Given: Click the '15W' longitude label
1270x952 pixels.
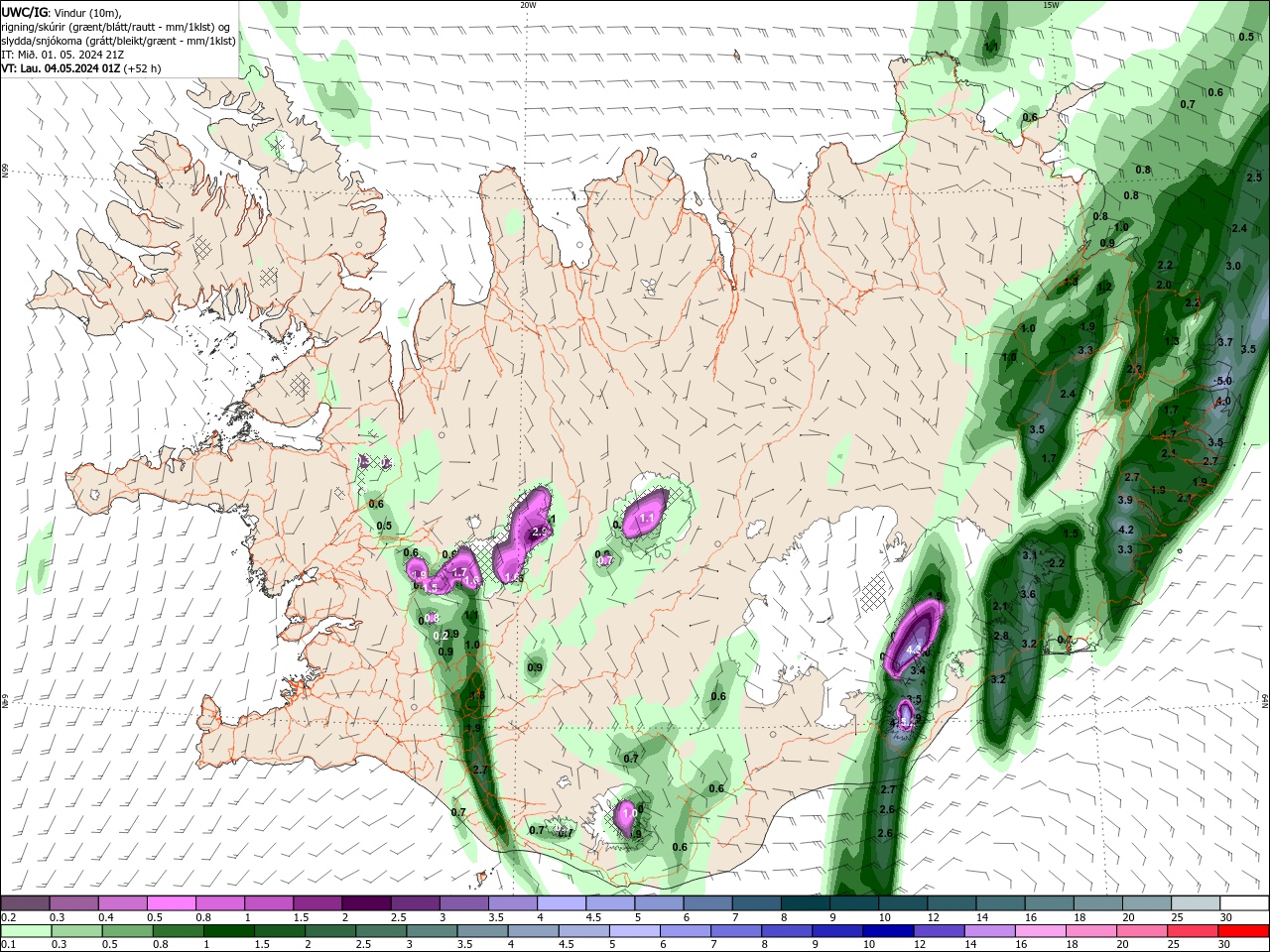Looking at the screenshot, I should (x=1051, y=5).
